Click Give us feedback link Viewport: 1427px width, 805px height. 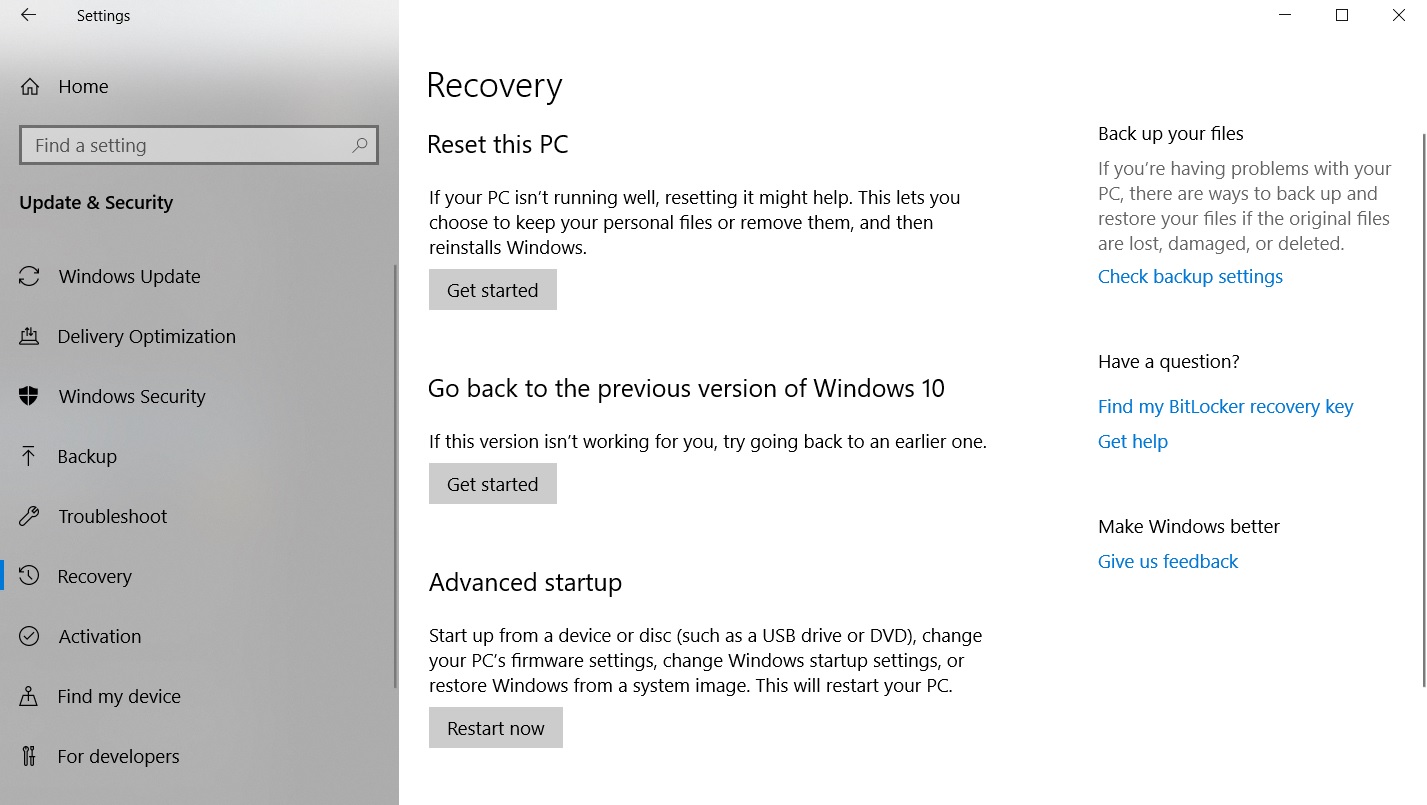(x=1167, y=562)
